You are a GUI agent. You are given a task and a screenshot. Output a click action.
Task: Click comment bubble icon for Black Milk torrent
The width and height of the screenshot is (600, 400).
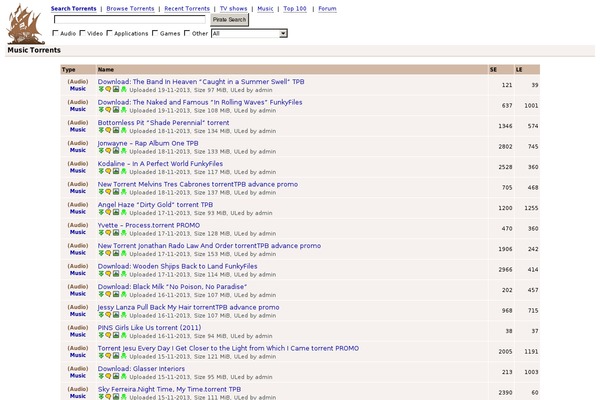(108, 294)
